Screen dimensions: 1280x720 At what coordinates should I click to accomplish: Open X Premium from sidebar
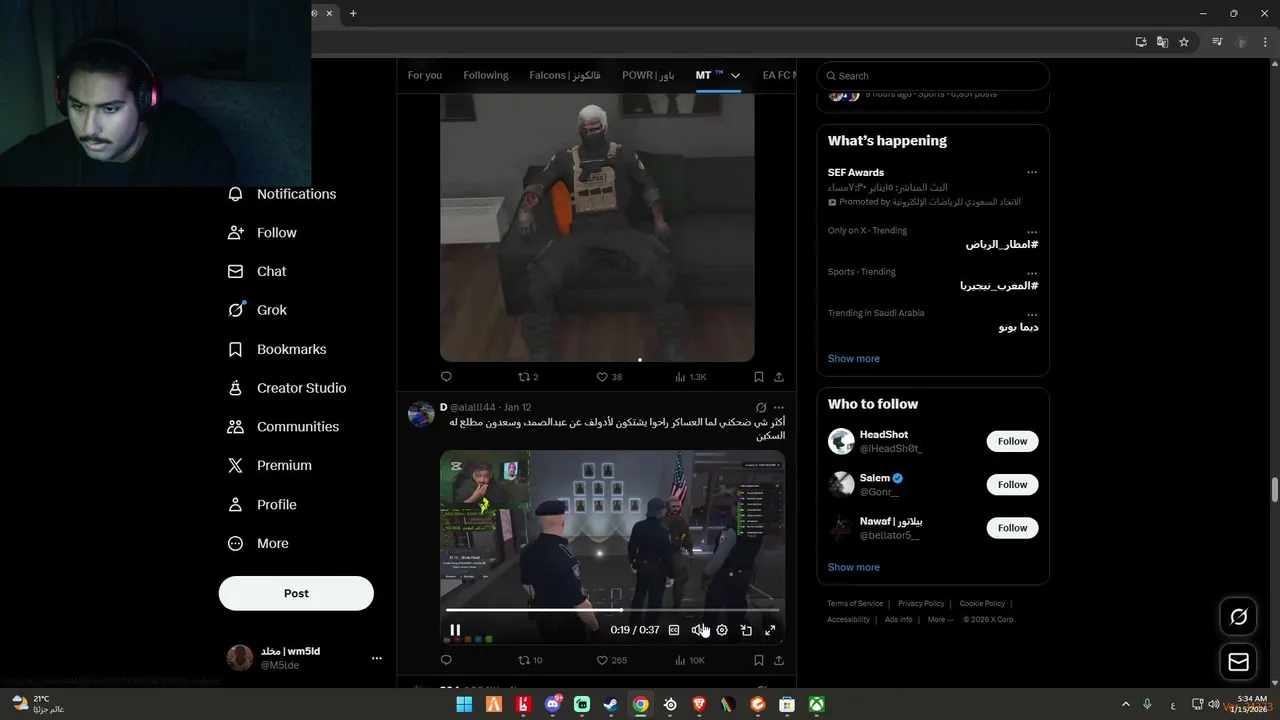coord(269,465)
